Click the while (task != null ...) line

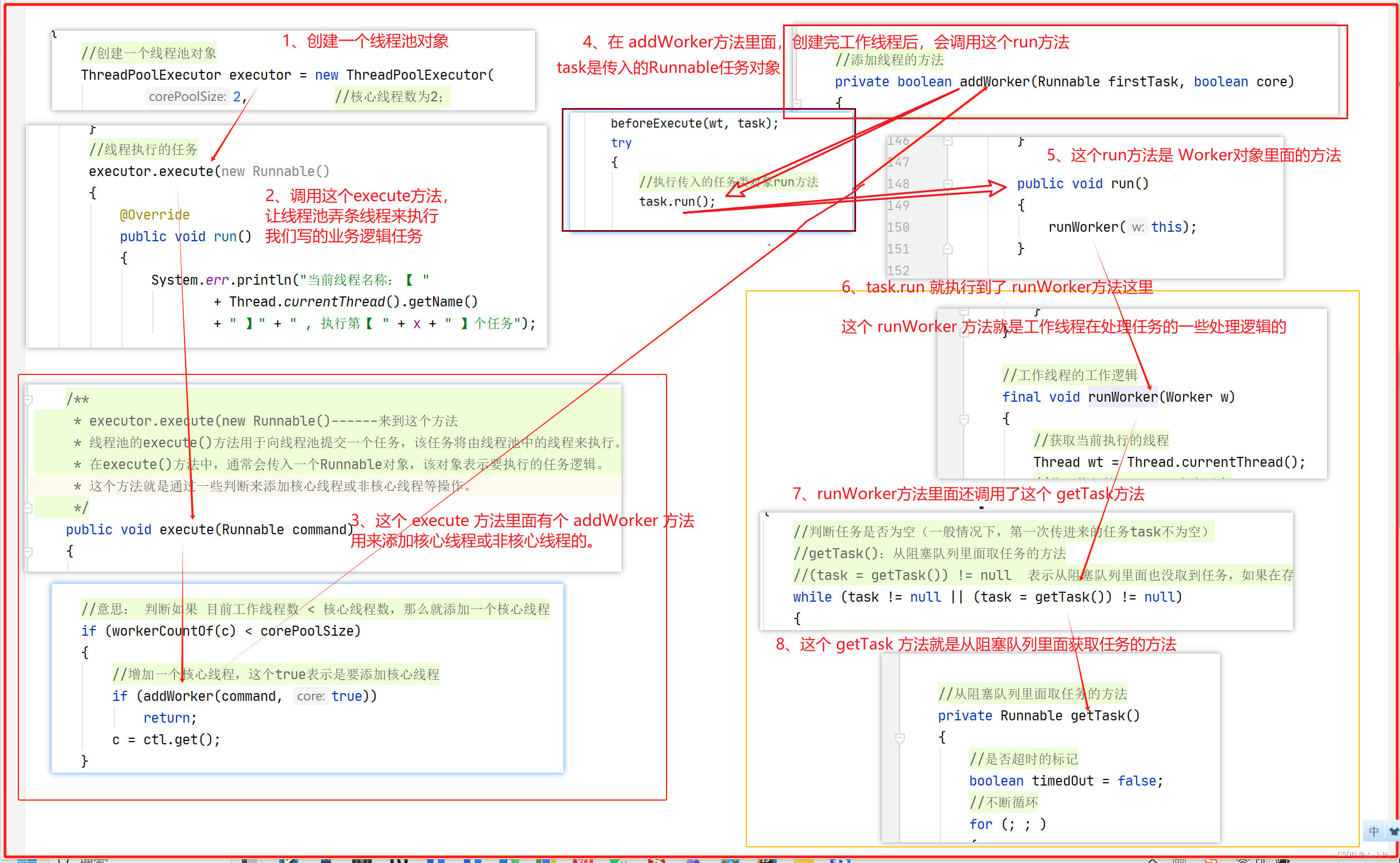click(x=987, y=597)
